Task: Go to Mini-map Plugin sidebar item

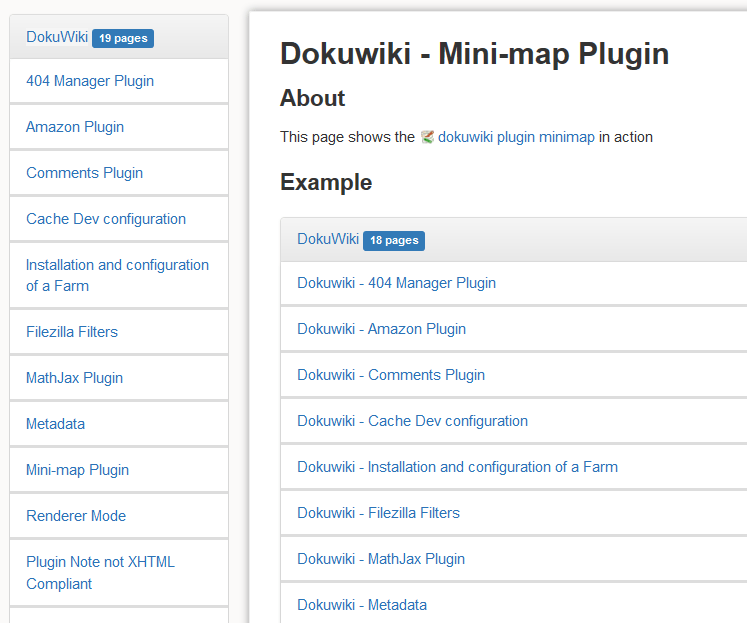Action: 77,470
